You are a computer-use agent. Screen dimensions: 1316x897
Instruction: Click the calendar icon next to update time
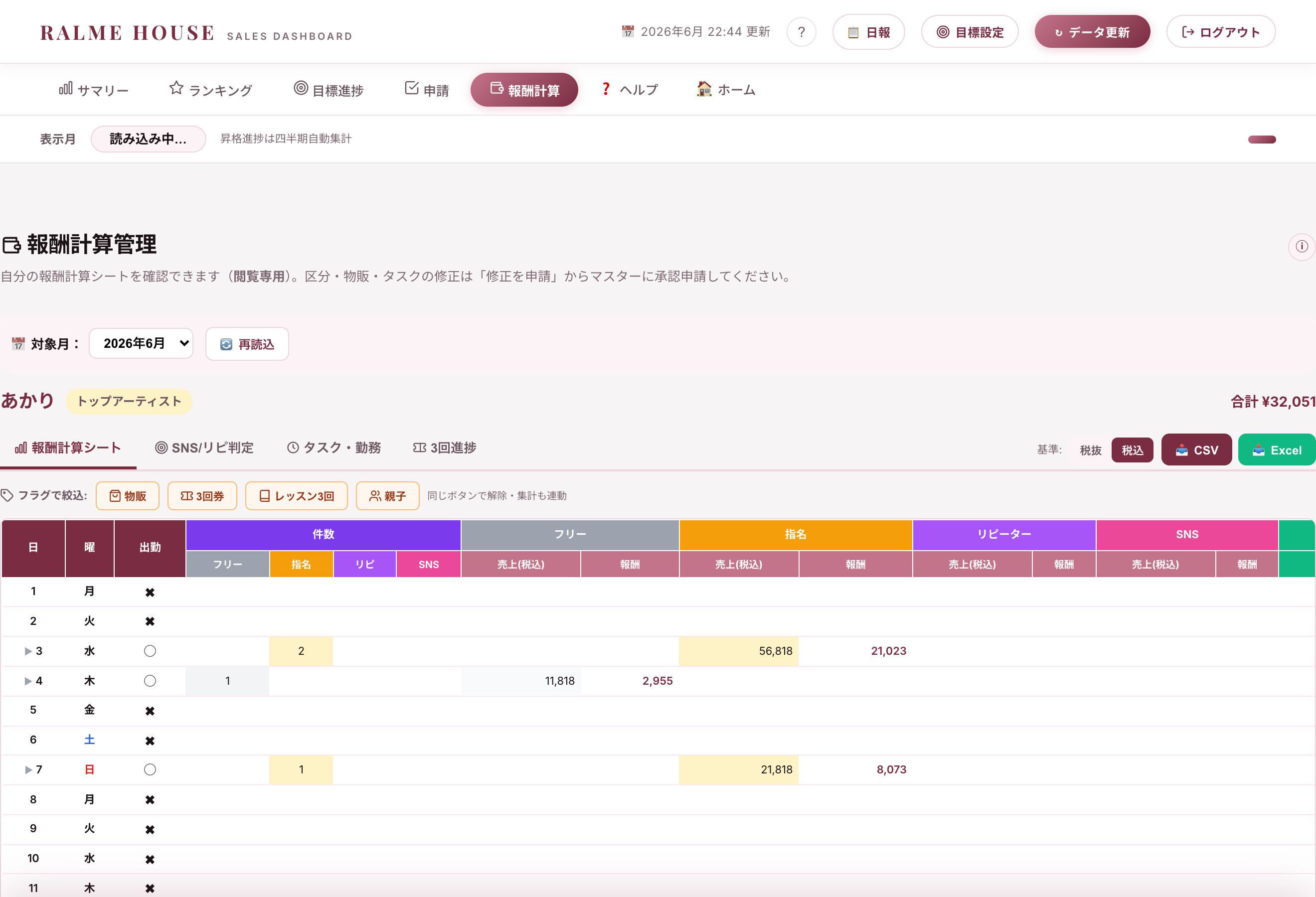click(x=628, y=32)
